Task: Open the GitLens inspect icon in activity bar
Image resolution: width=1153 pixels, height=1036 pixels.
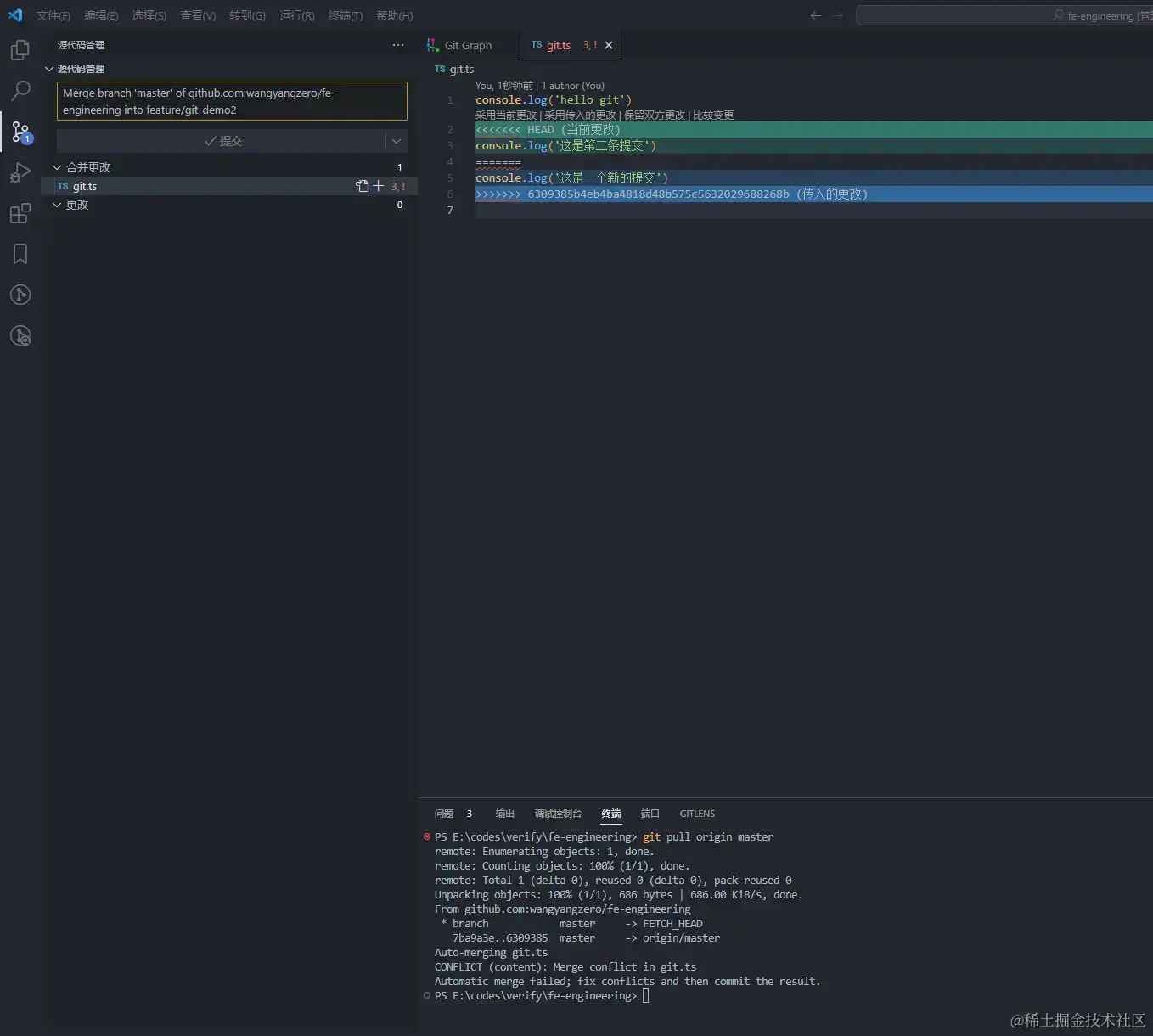Action: pyautogui.click(x=20, y=335)
